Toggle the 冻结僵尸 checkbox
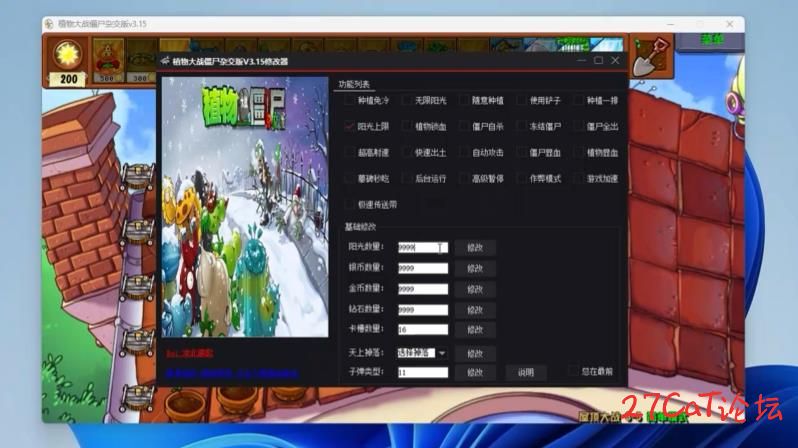Image resolution: width=798 pixels, height=448 pixels. 522,127
